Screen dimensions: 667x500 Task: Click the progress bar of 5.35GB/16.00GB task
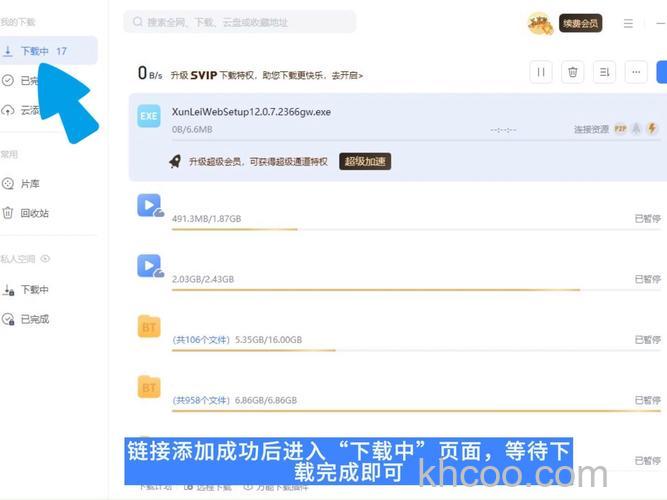[416, 350]
